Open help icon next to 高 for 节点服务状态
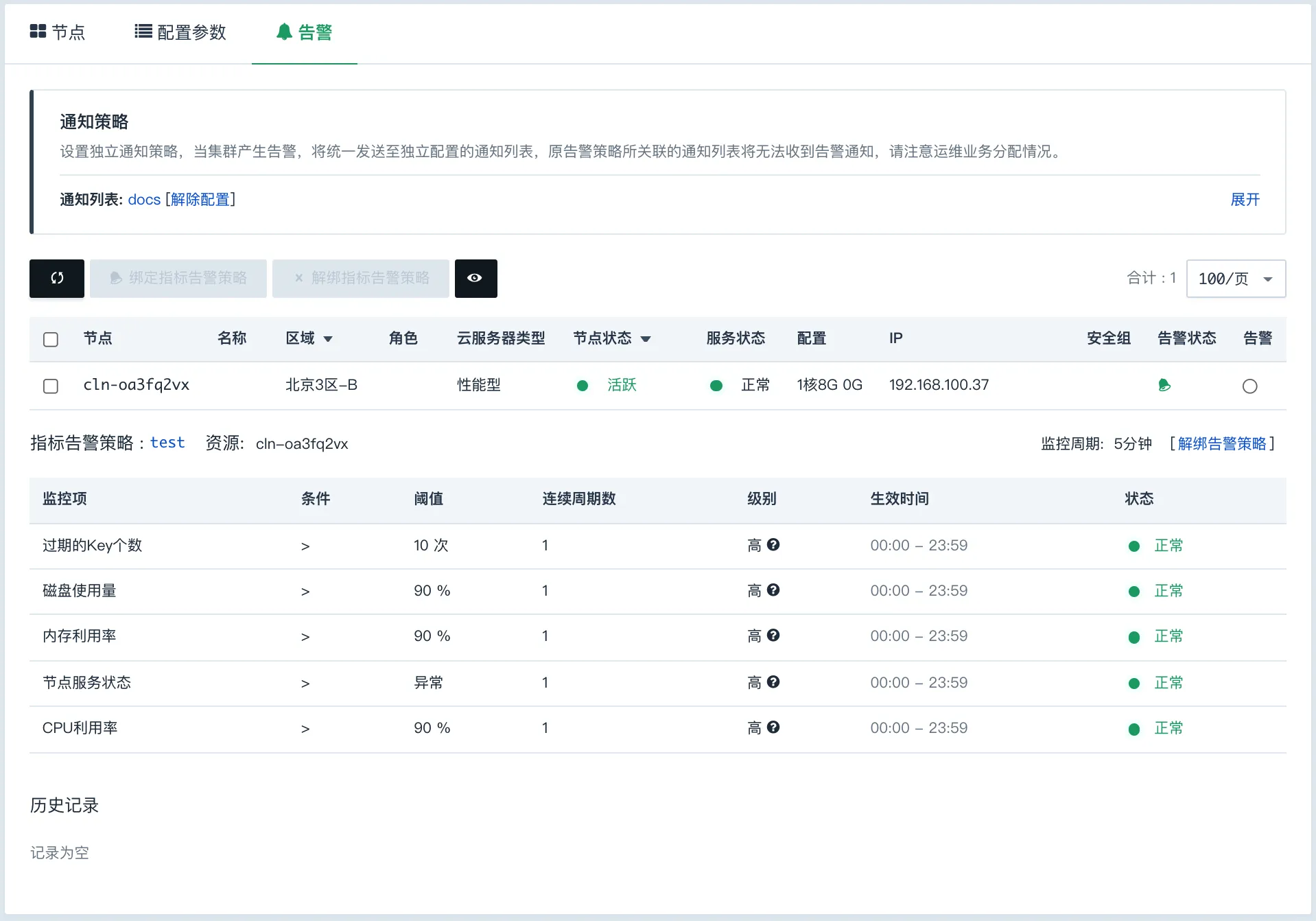 coord(773,681)
